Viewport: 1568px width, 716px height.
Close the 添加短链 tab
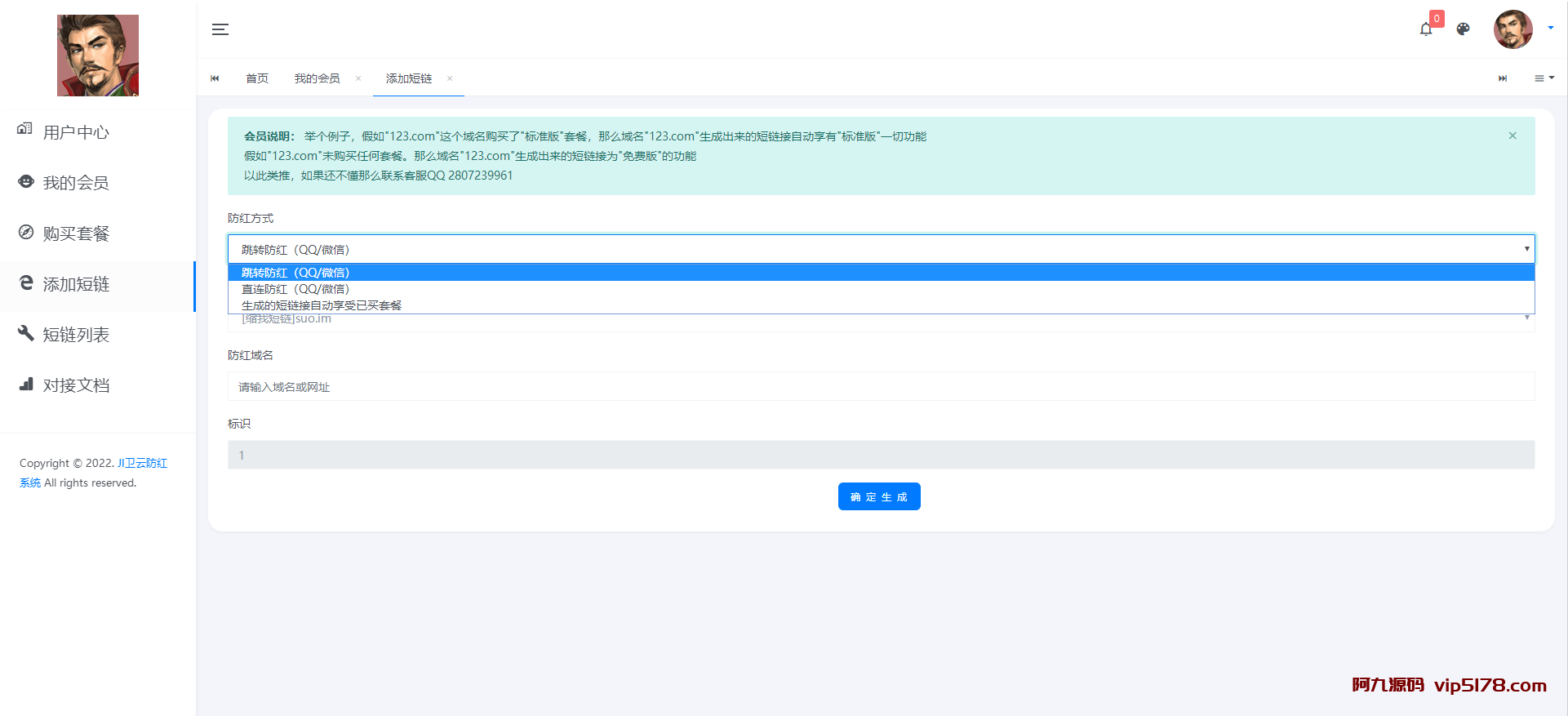[x=450, y=78]
